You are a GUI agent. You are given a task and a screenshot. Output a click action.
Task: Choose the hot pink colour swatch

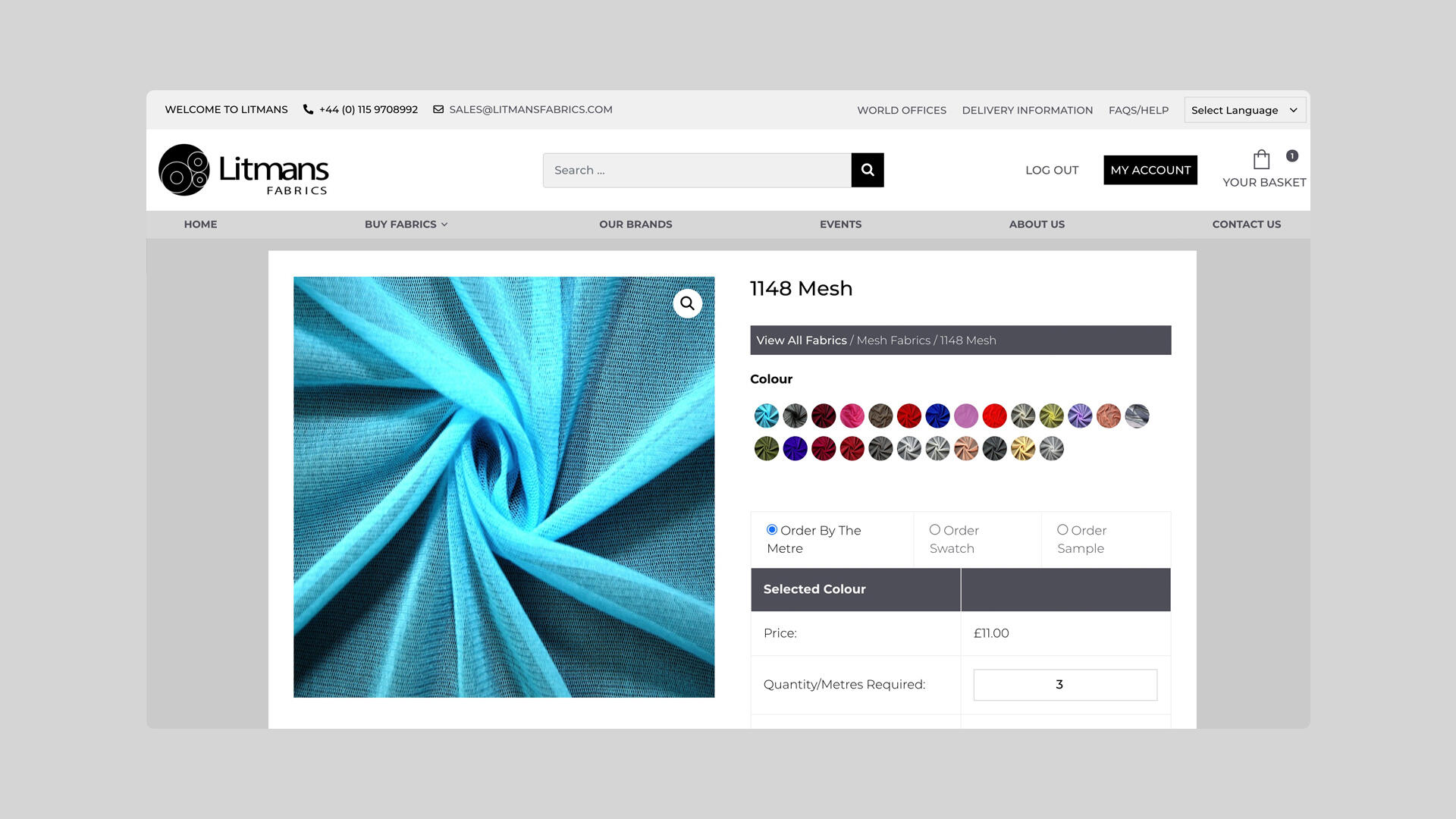coord(852,416)
